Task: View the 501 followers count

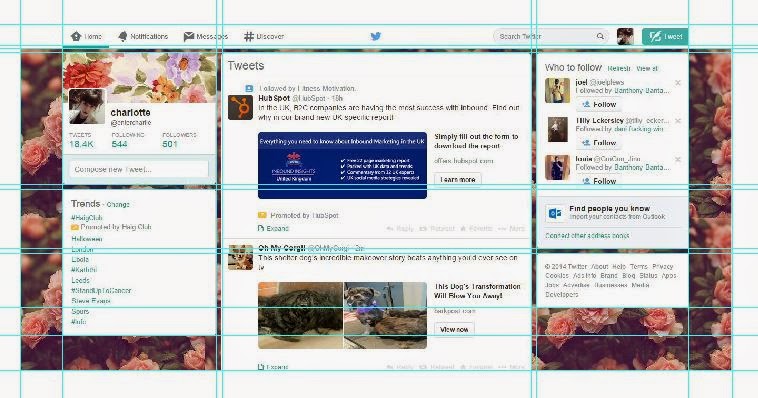Action: coord(170,144)
